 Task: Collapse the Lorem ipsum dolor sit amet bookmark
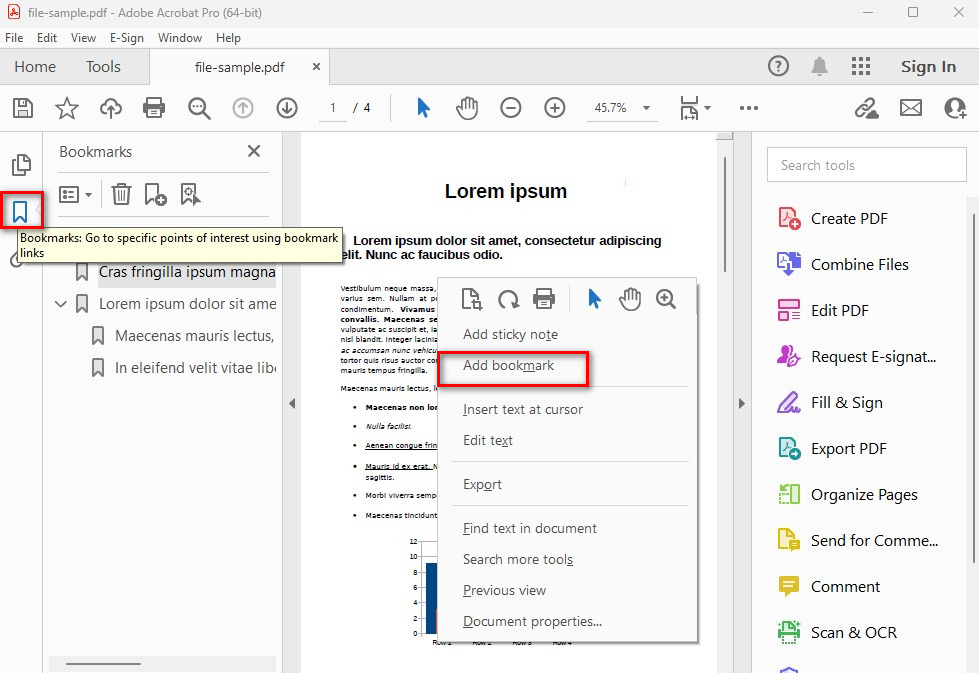[x=61, y=304]
